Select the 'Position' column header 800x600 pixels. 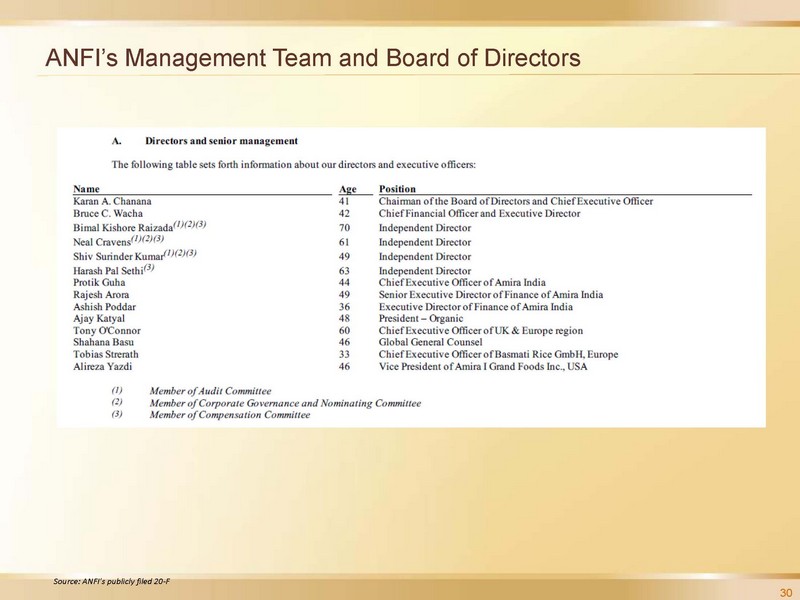click(397, 188)
